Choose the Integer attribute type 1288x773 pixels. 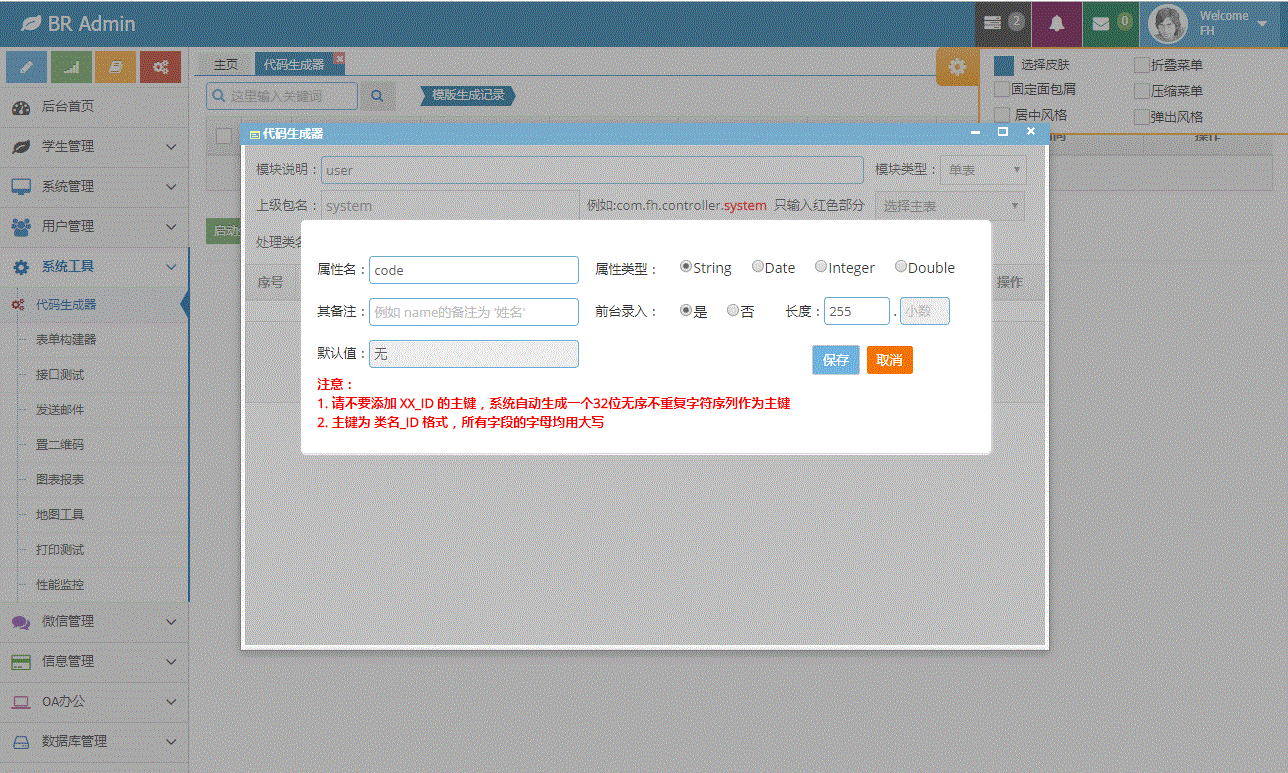tap(821, 267)
